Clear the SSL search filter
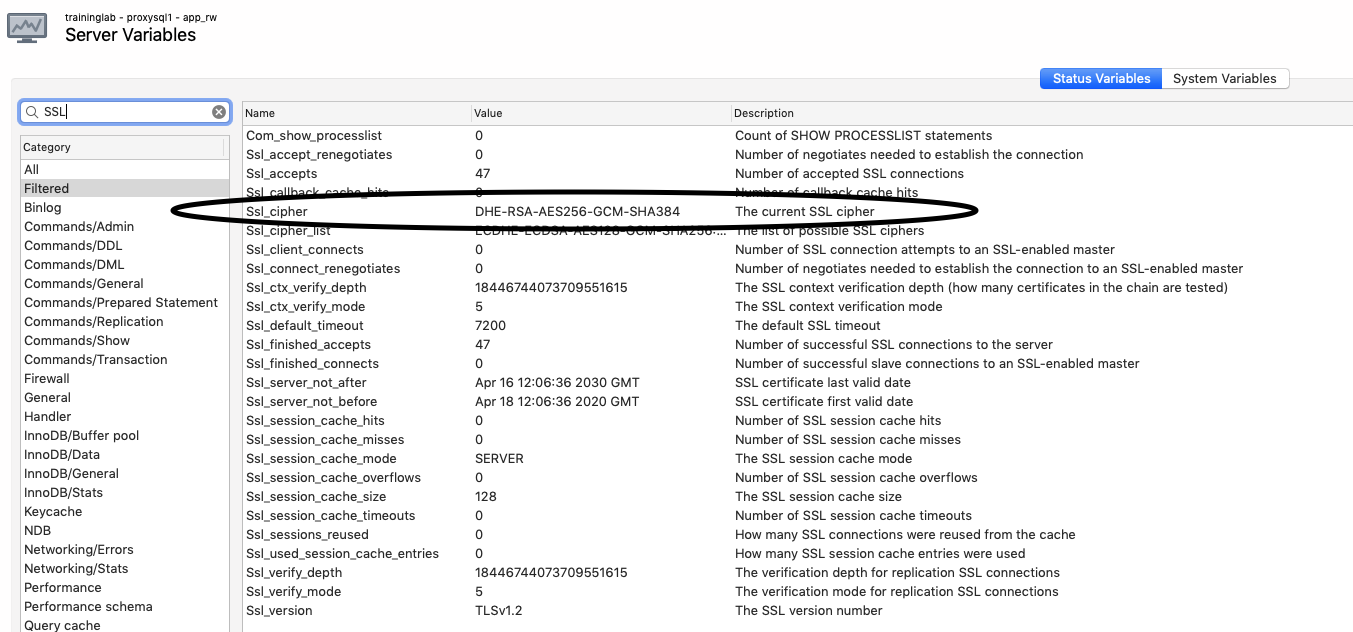The height and width of the screenshot is (632, 1353). click(219, 111)
